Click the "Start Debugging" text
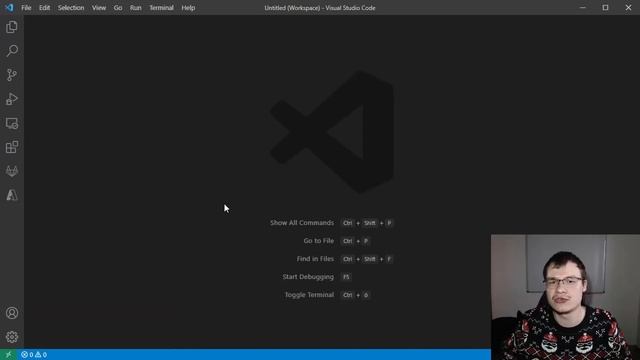Viewport: 640px width, 360px height. [308, 277]
